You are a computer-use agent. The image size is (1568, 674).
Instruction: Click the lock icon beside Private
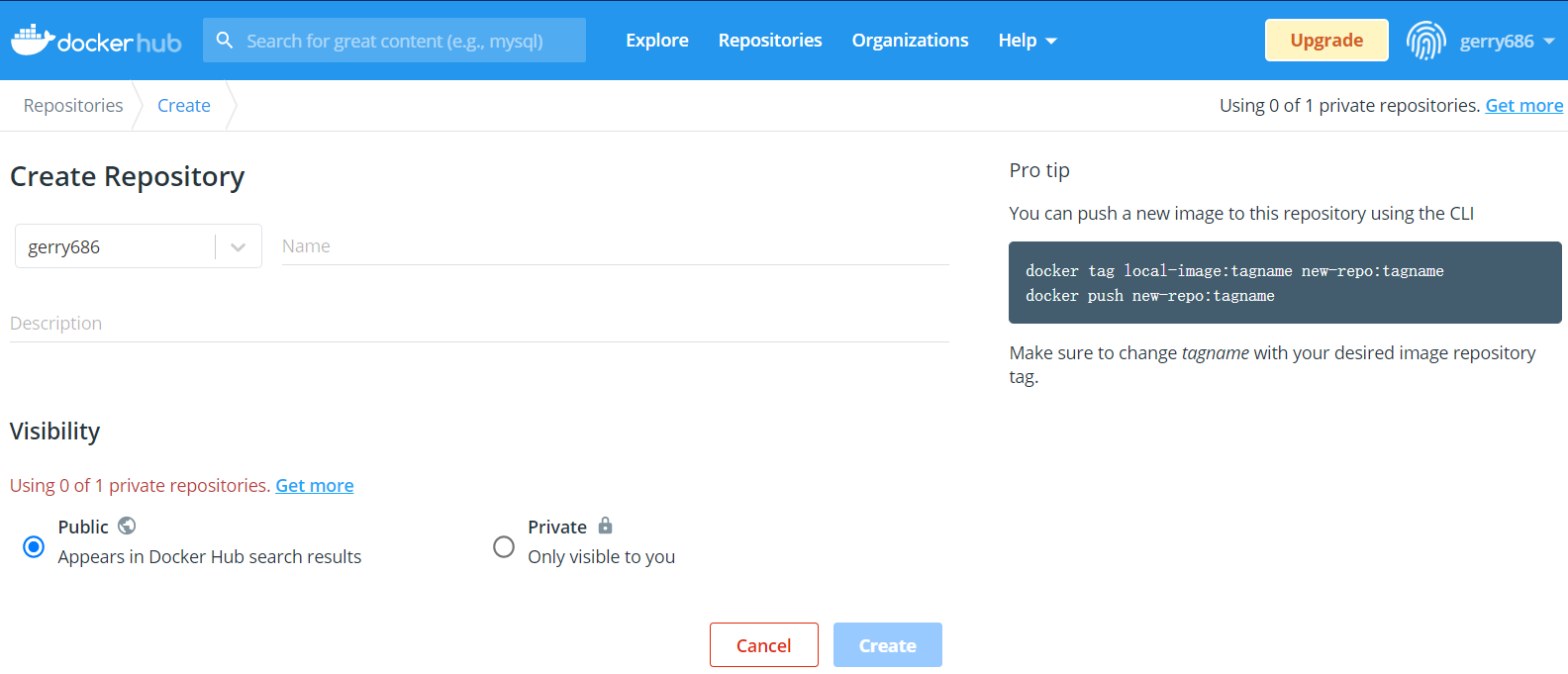click(x=606, y=526)
